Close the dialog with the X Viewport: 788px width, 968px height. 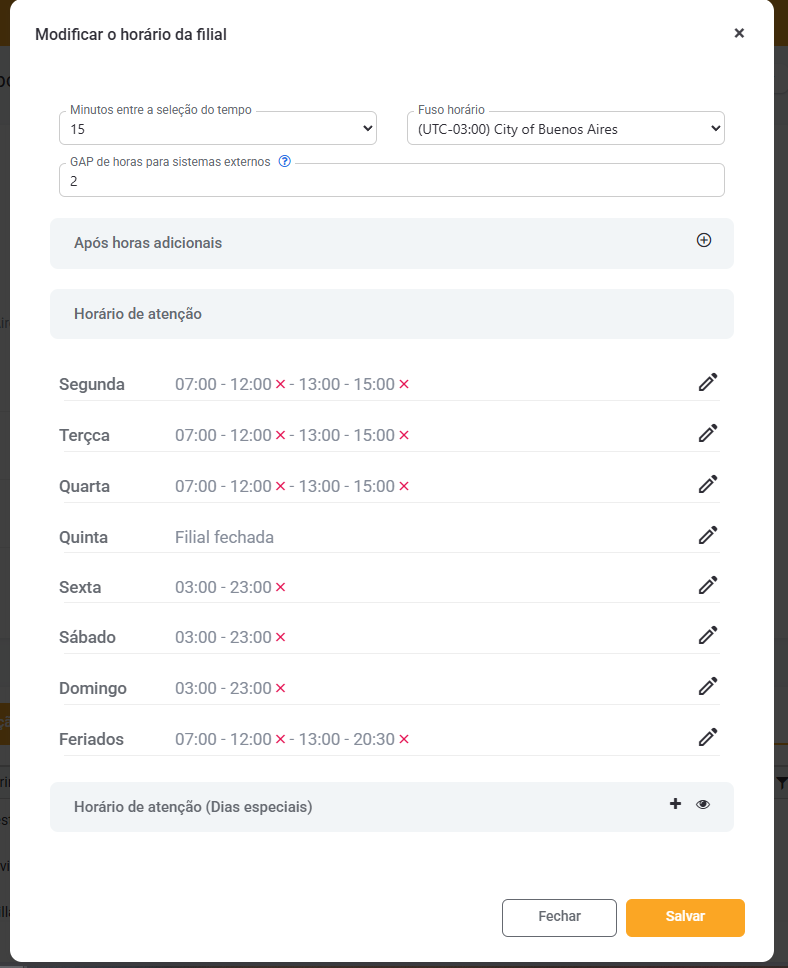pos(739,33)
